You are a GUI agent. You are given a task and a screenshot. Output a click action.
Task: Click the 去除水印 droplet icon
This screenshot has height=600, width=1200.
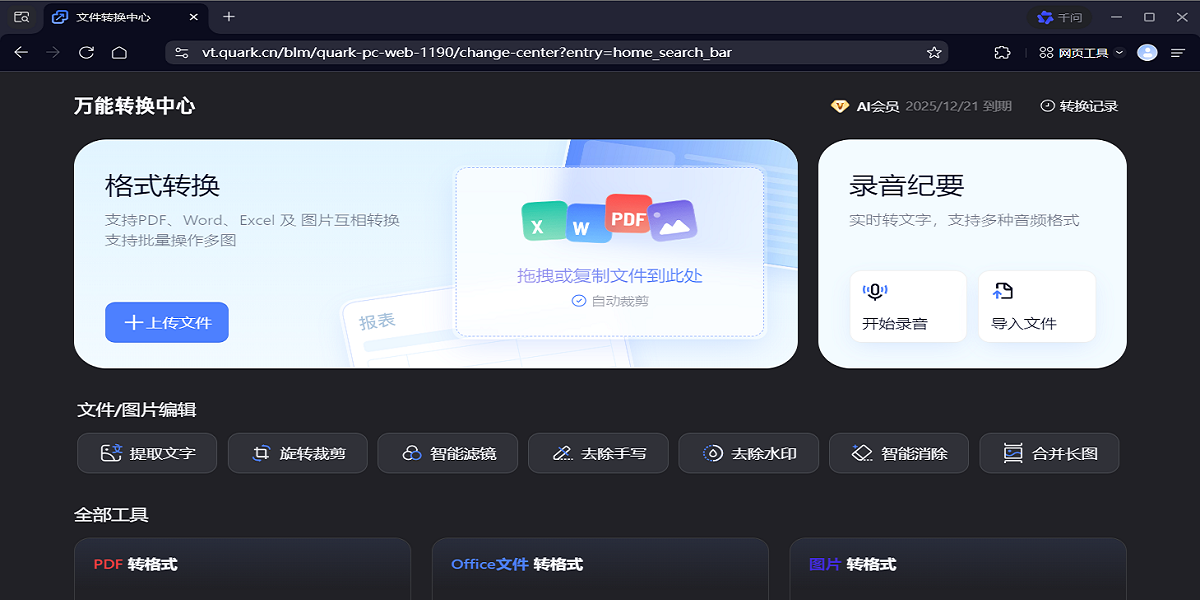(713, 453)
